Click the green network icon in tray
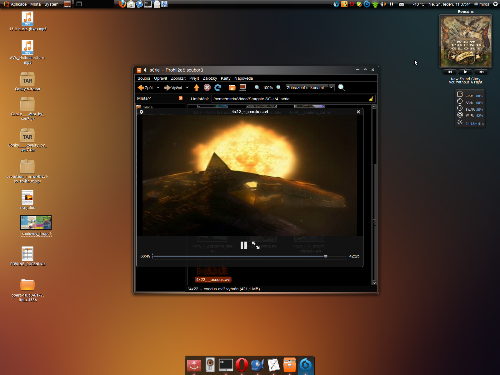This screenshot has height=375, width=500. [375, 4]
